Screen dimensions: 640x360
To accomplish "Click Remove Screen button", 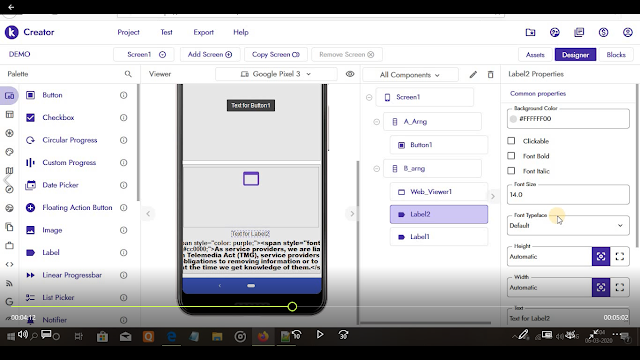I will tap(347, 54).
